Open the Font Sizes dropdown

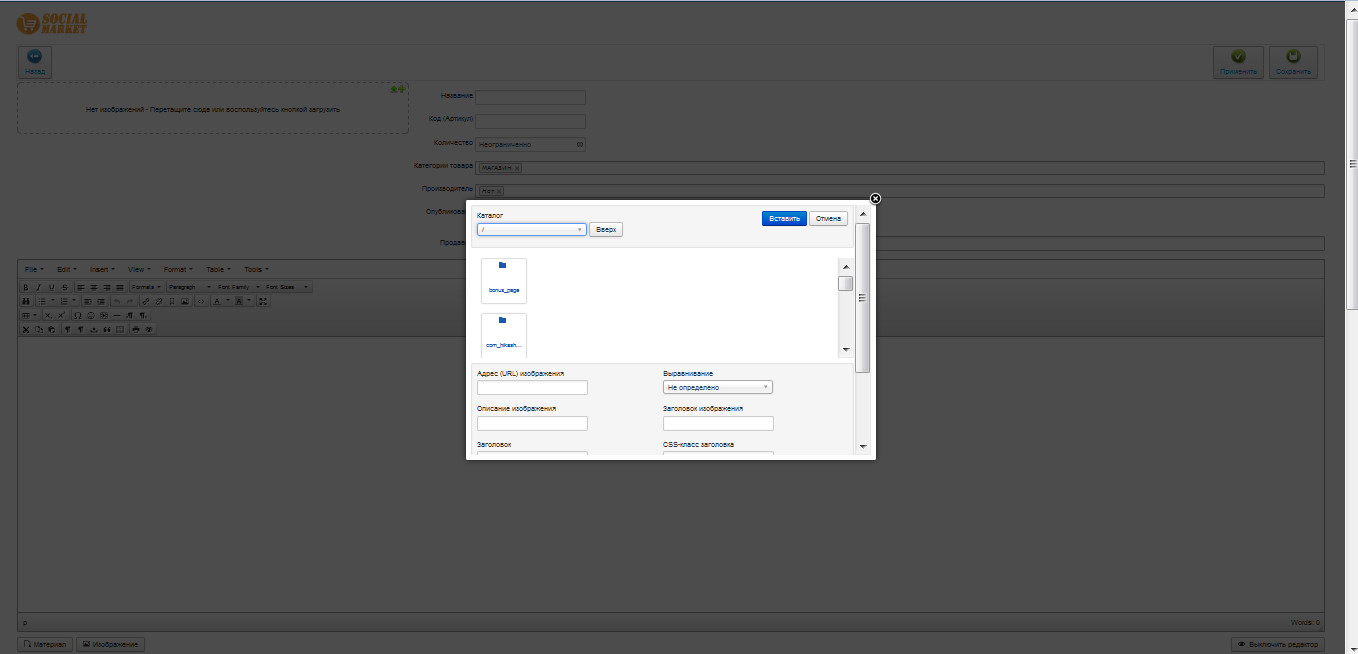[x=286, y=287]
